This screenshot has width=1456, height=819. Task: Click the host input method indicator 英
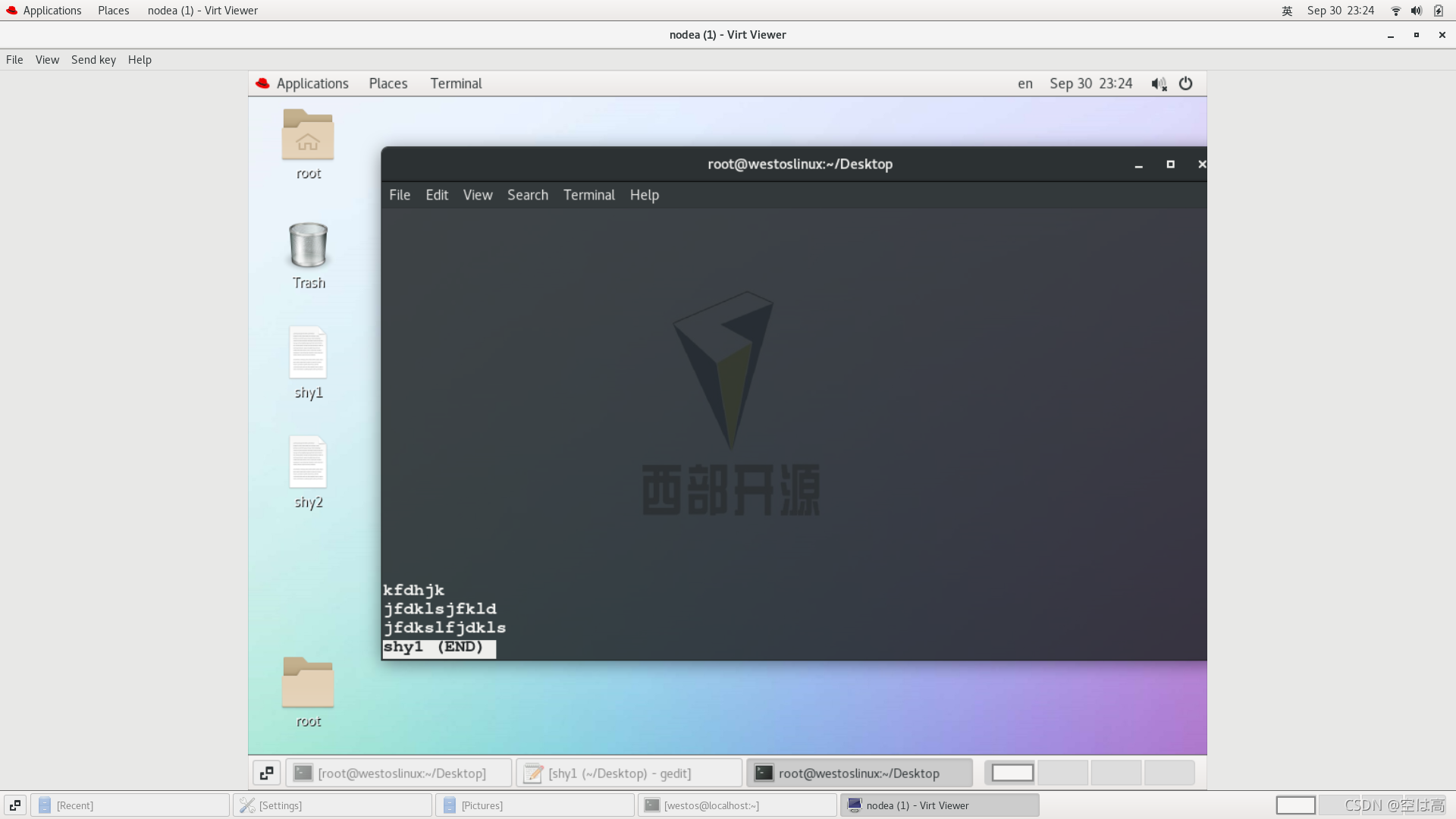1287,11
